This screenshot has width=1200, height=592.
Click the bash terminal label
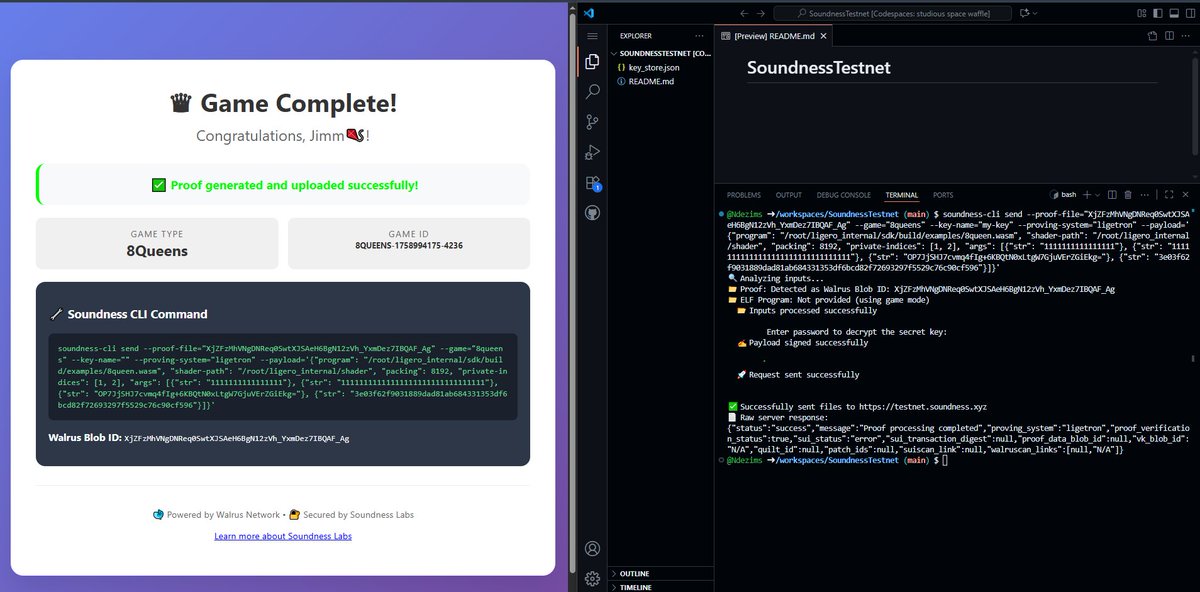point(1062,195)
